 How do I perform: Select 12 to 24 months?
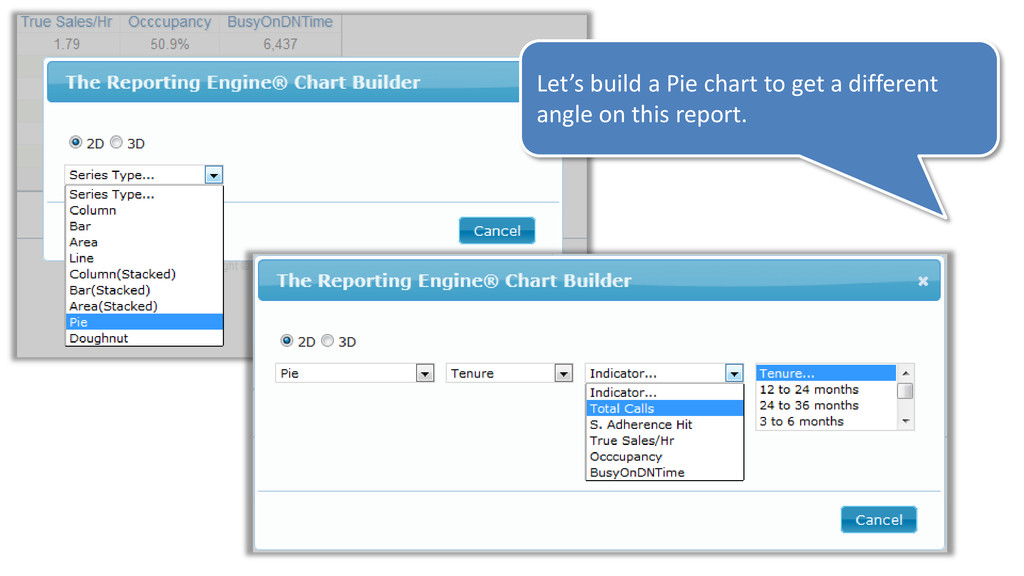826,389
